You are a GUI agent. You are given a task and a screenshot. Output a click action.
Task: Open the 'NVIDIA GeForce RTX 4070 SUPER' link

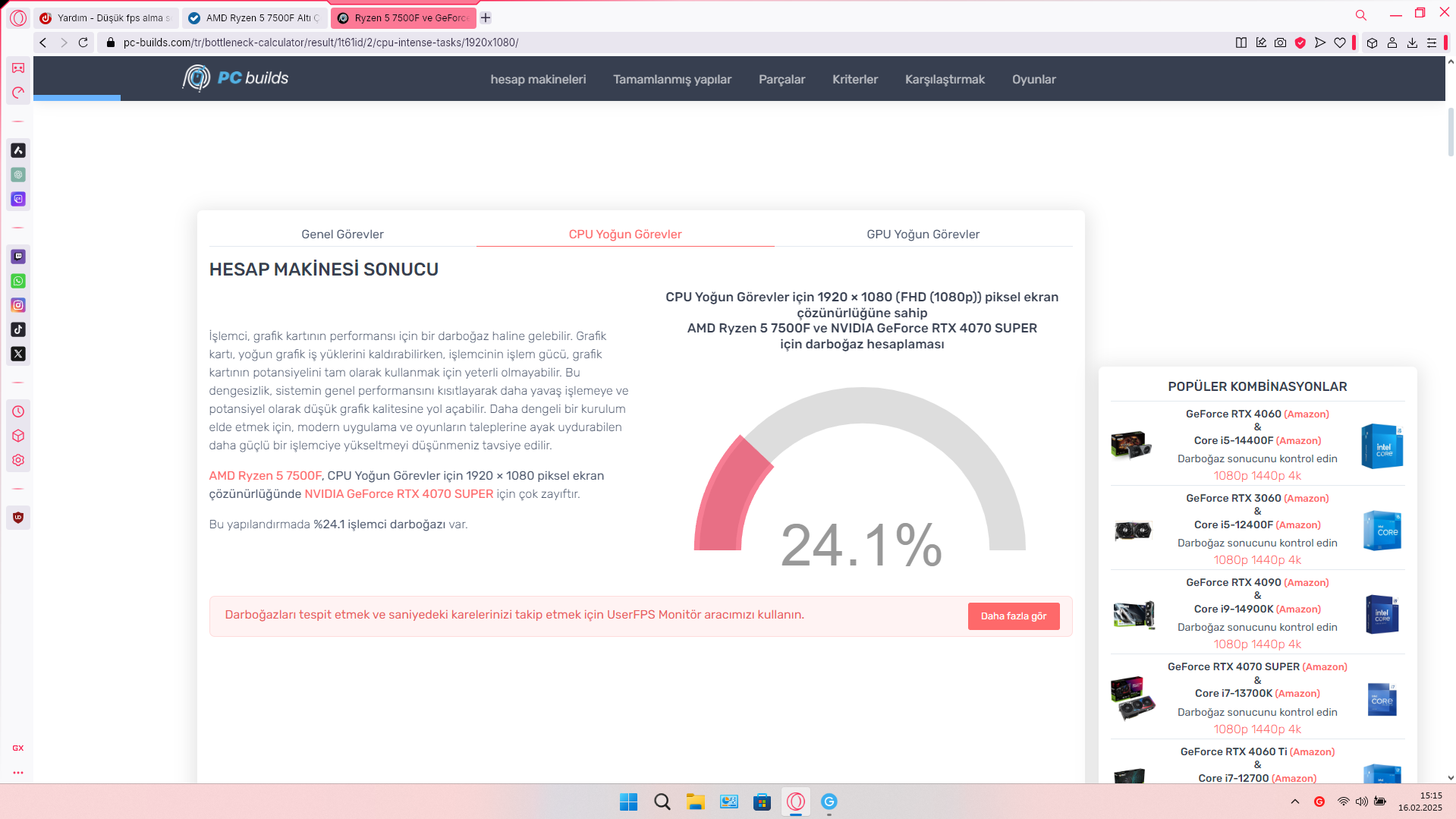[x=399, y=493]
